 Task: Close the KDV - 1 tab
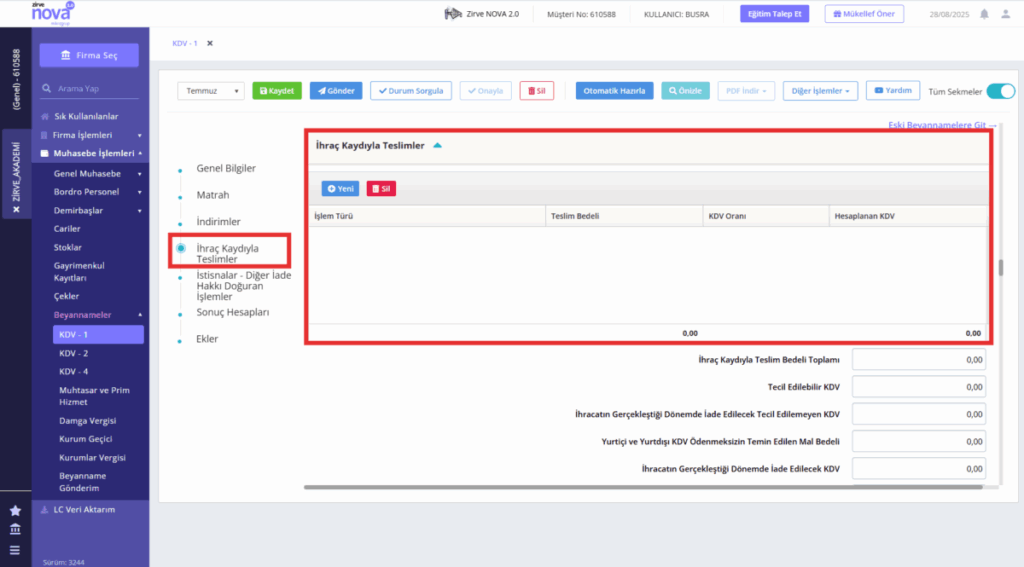click(210, 43)
